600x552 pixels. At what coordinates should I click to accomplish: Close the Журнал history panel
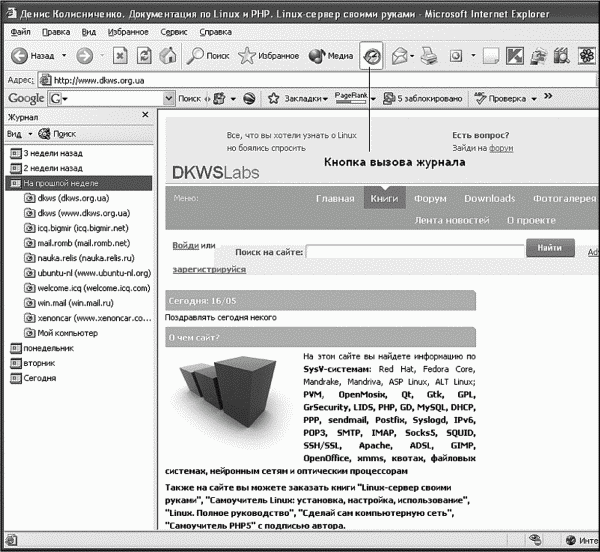click(x=147, y=117)
